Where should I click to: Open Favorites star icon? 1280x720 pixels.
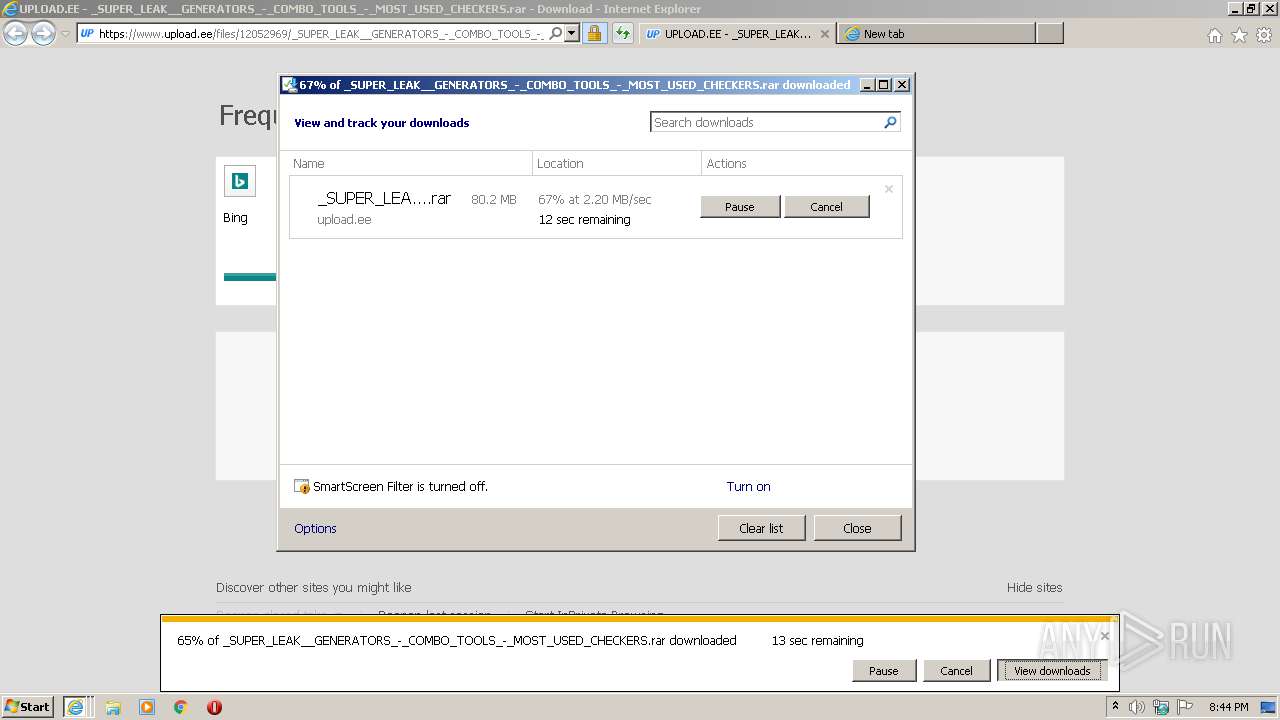1239,35
